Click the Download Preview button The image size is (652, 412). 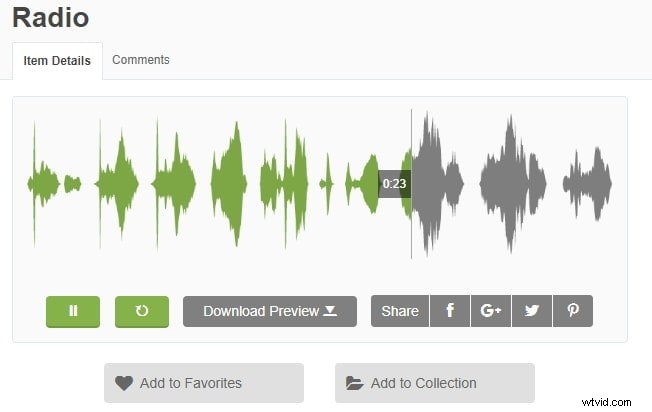pos(270,311)
